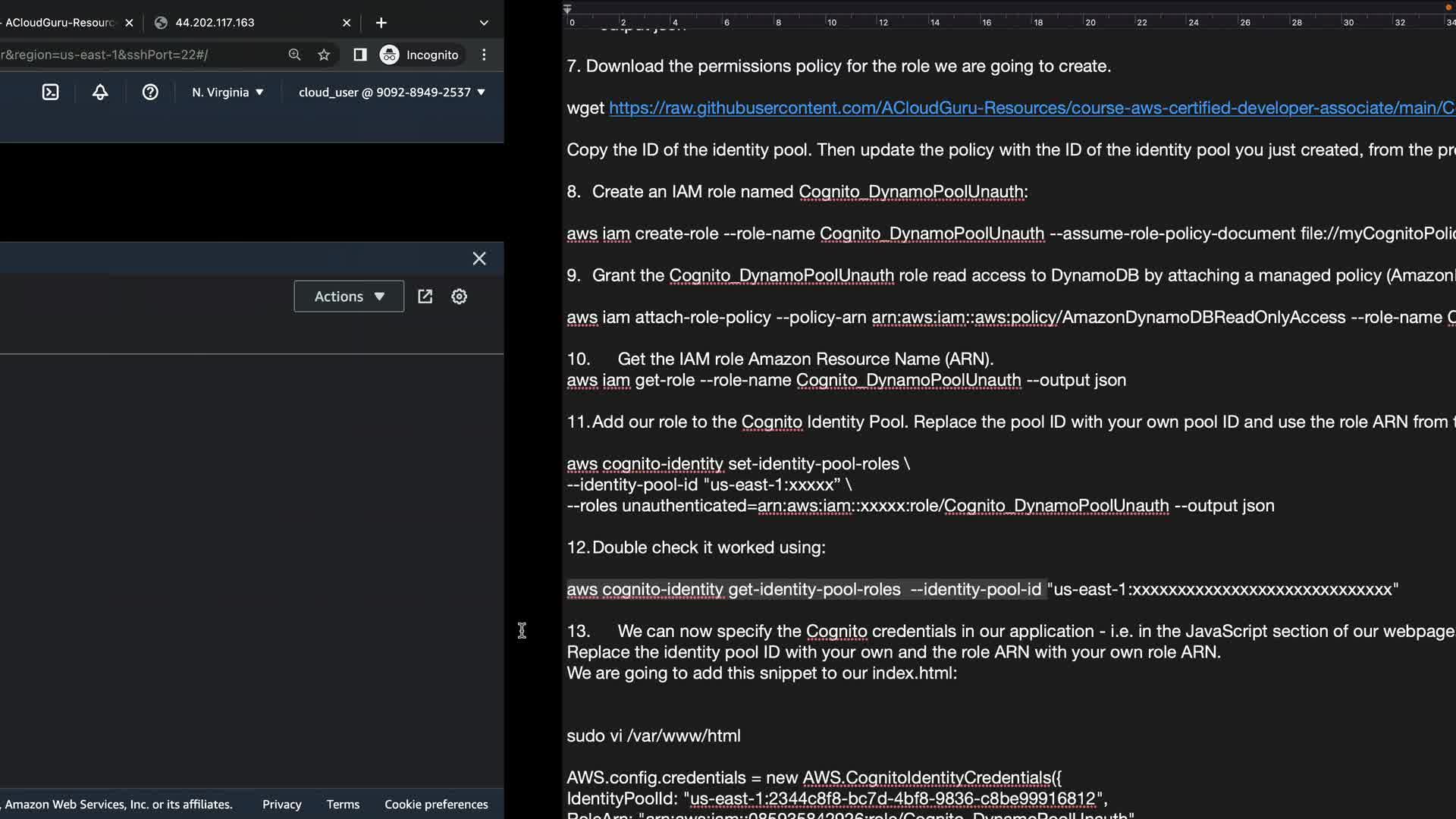Open the AWS CloudShell icon
Viewport: 1456px width, 819px height.
click(x=50, y=93)
